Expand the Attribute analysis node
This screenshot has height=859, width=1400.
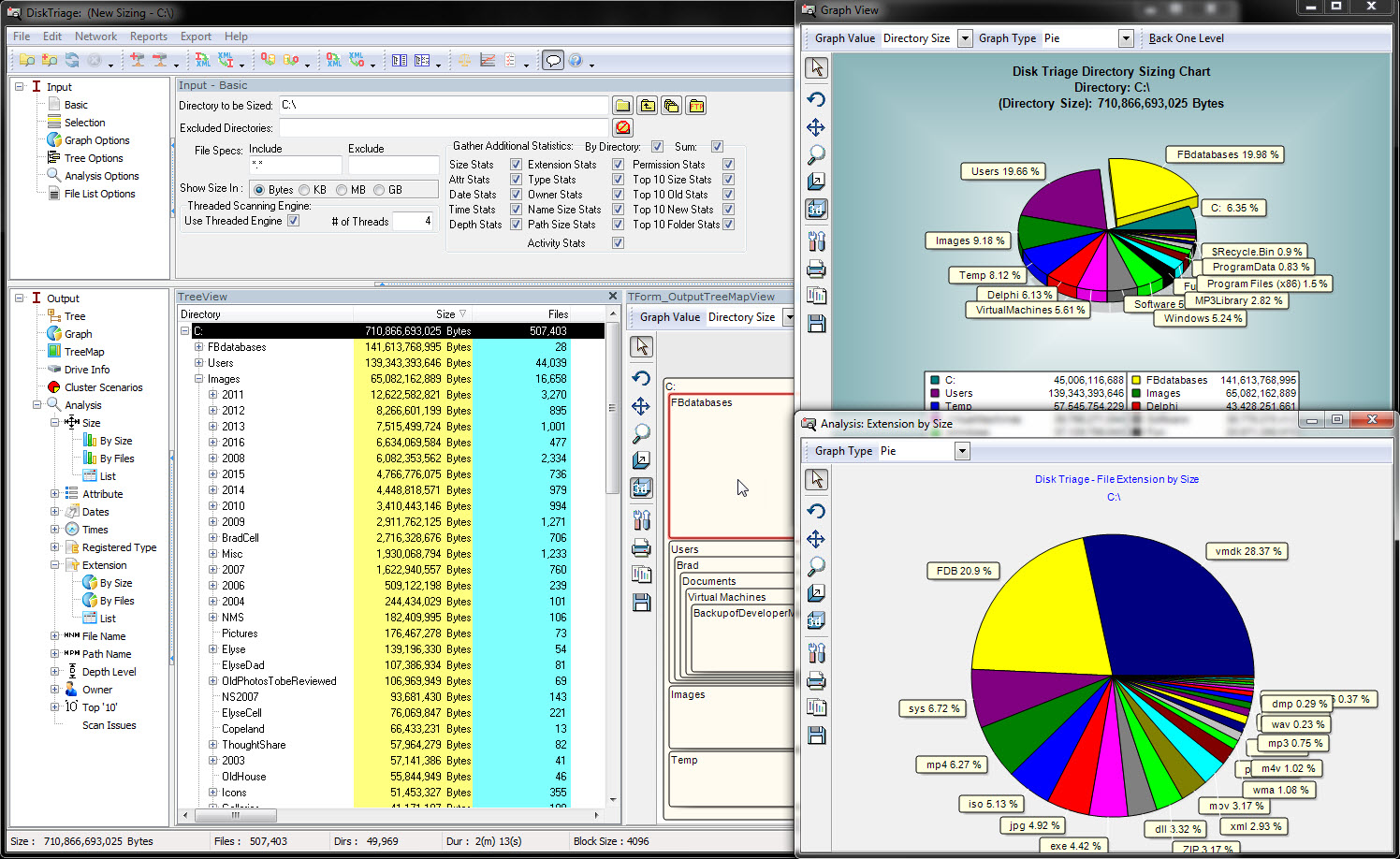(54, 494)
